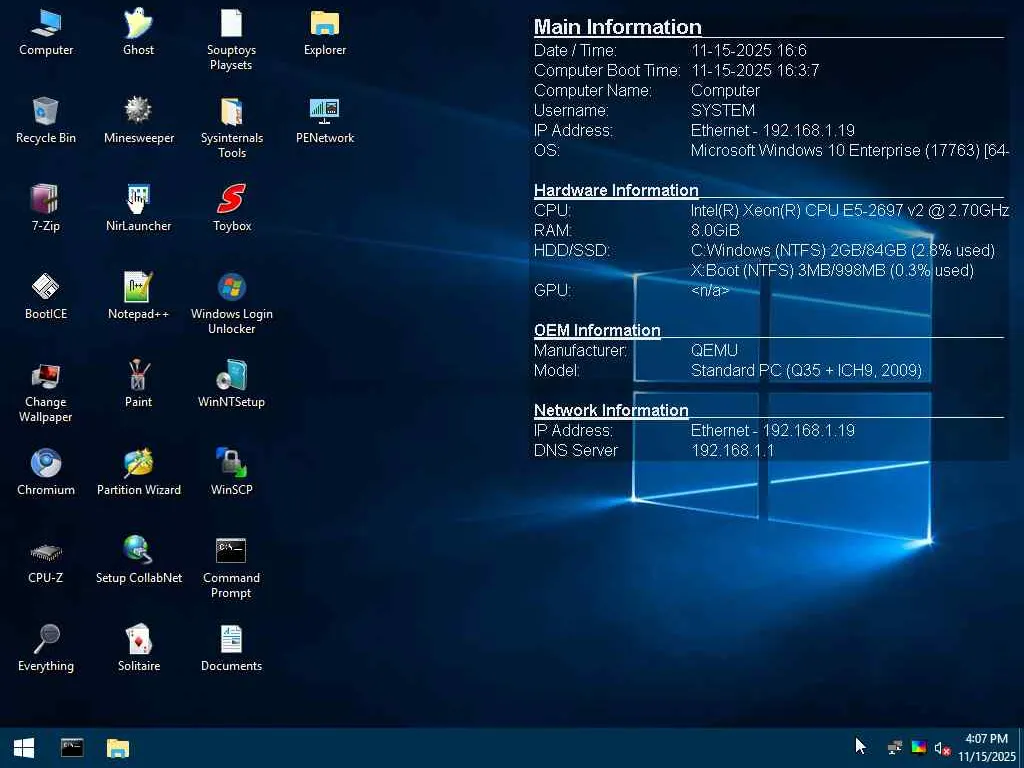Select the Explorer desktop icon
Viewport: 1024px width, 768px height.
point(325,33)
